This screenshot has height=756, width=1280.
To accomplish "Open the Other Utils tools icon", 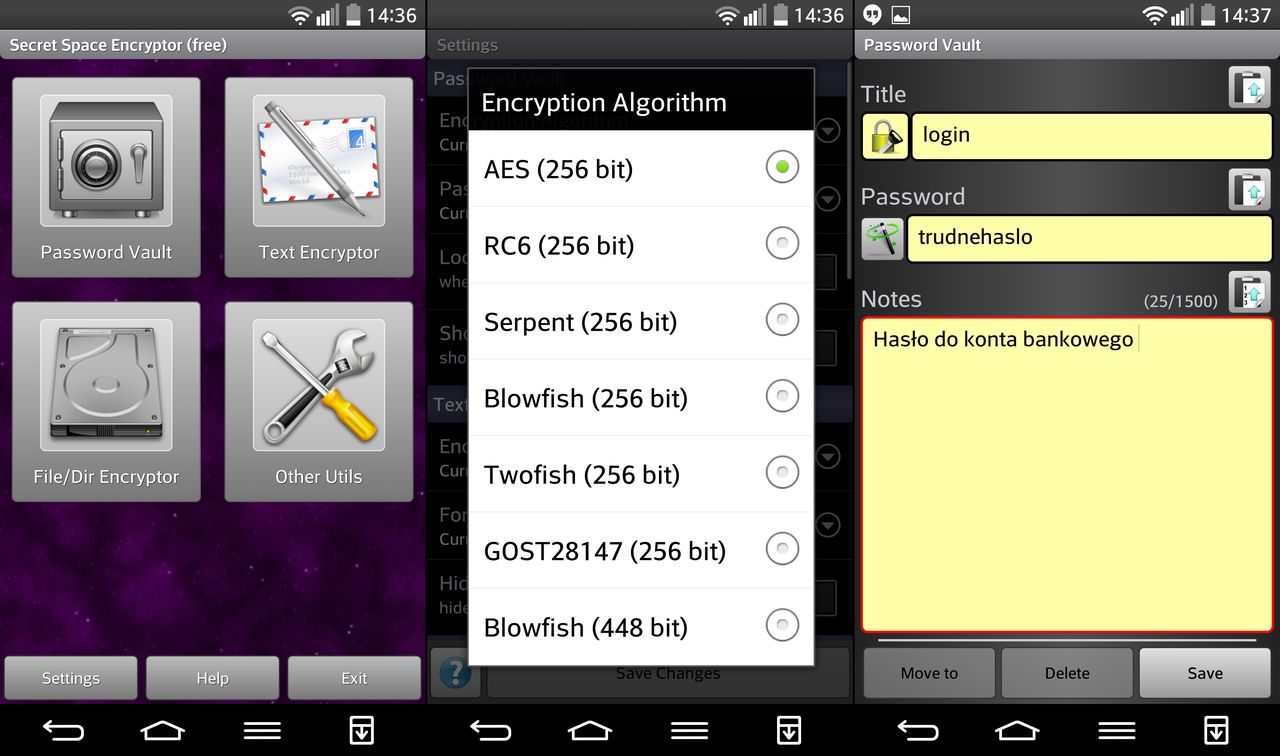I will click(319, 385).
